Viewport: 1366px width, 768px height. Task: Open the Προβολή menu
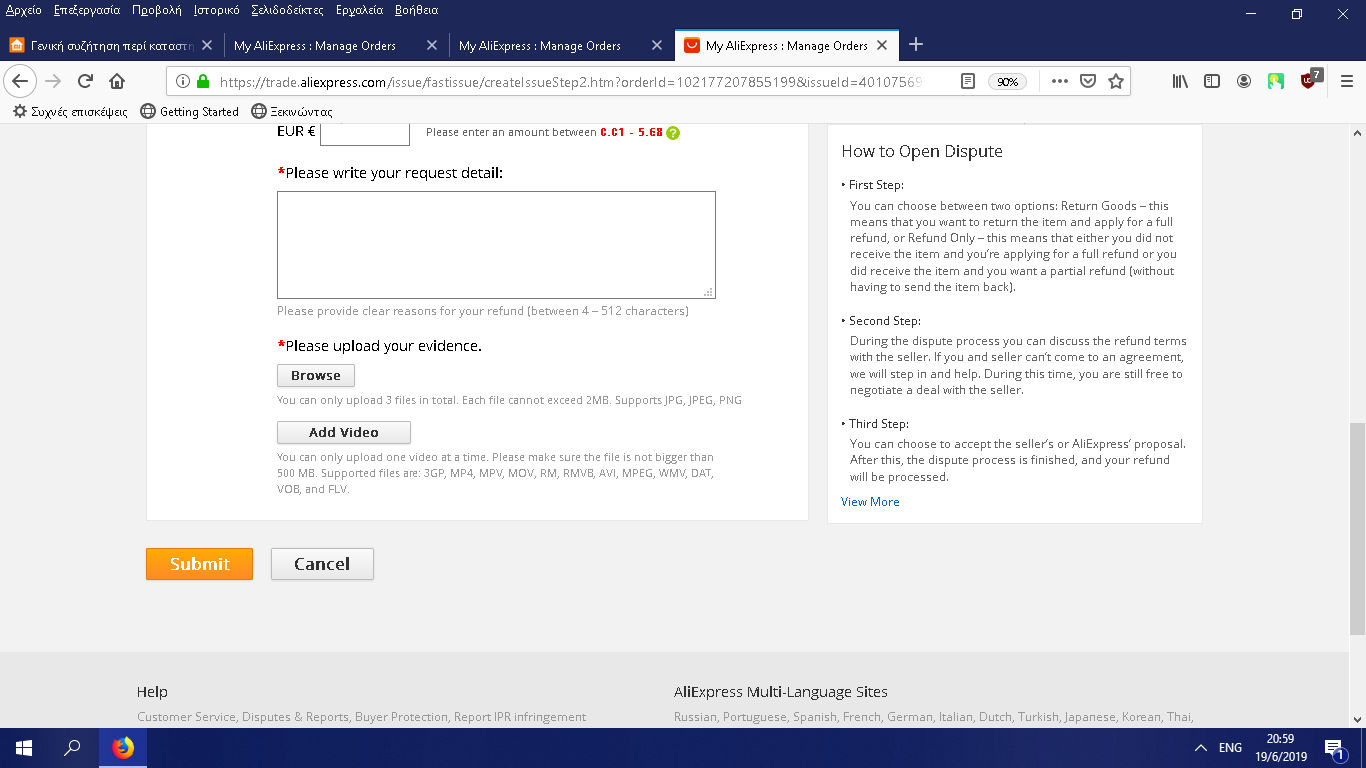coord(155,10)
